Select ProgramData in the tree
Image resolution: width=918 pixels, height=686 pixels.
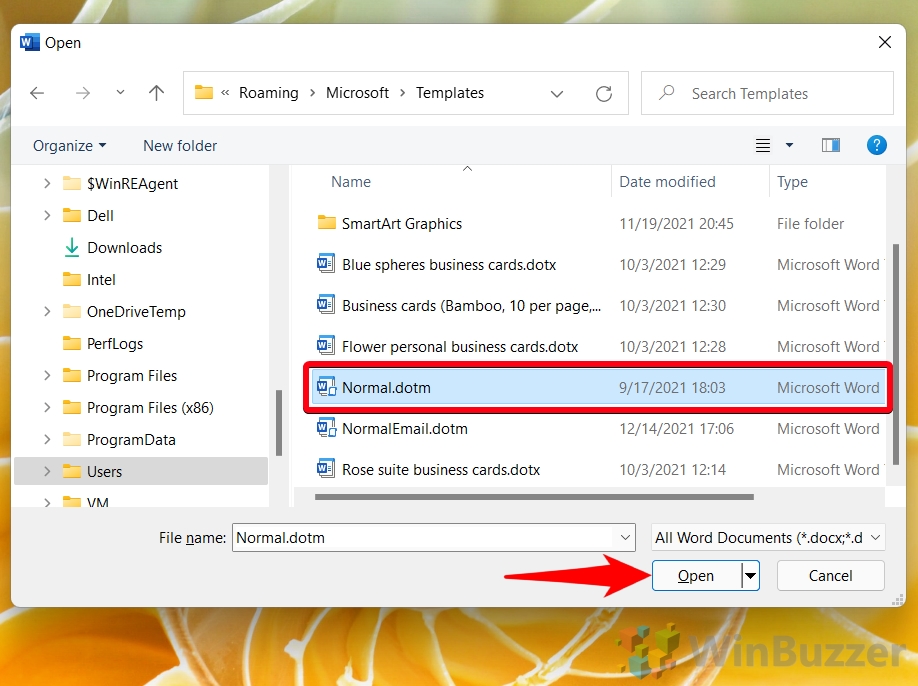(x=131, y=440)
